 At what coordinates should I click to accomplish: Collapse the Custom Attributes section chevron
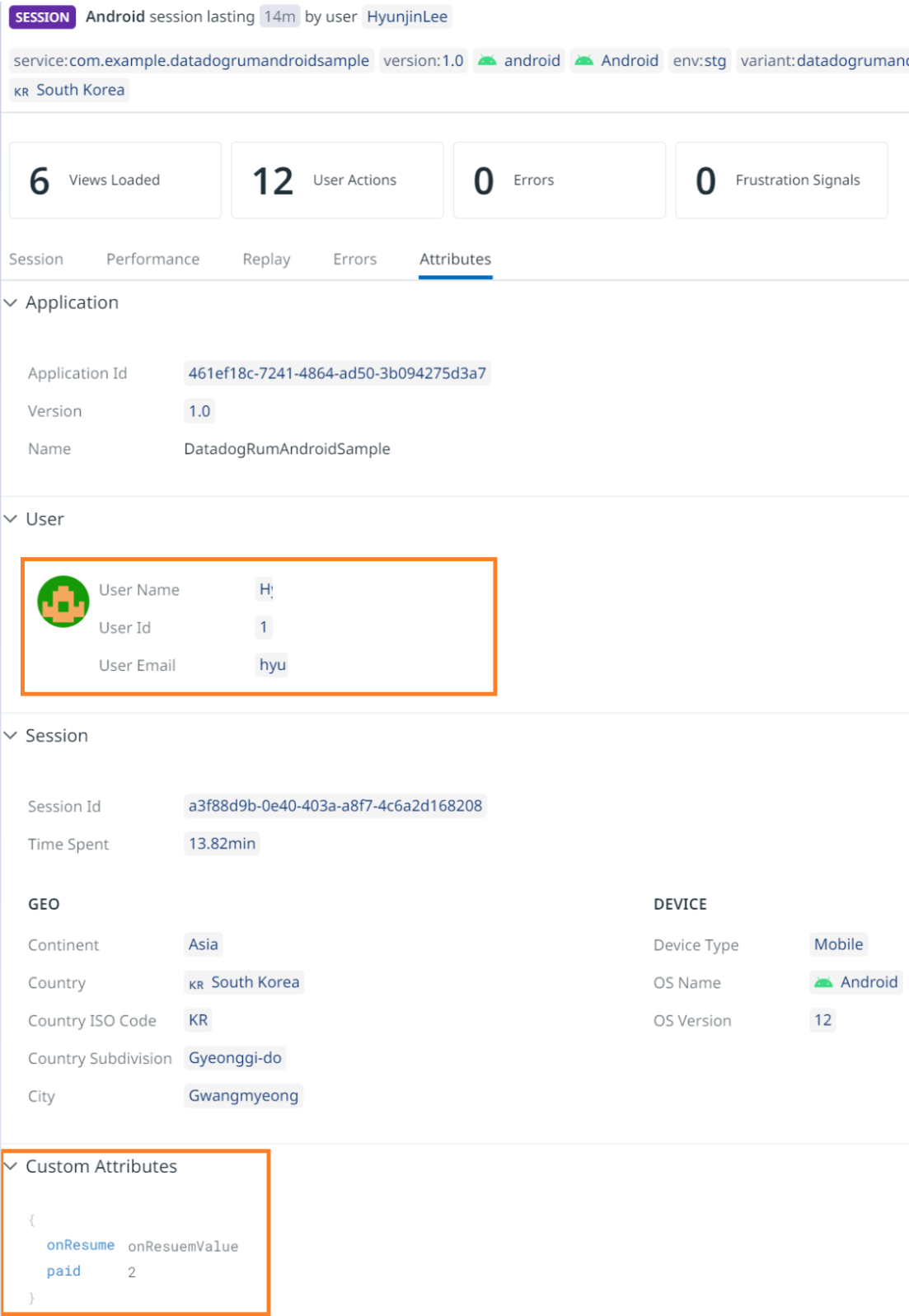click(x=11, y=1167)
